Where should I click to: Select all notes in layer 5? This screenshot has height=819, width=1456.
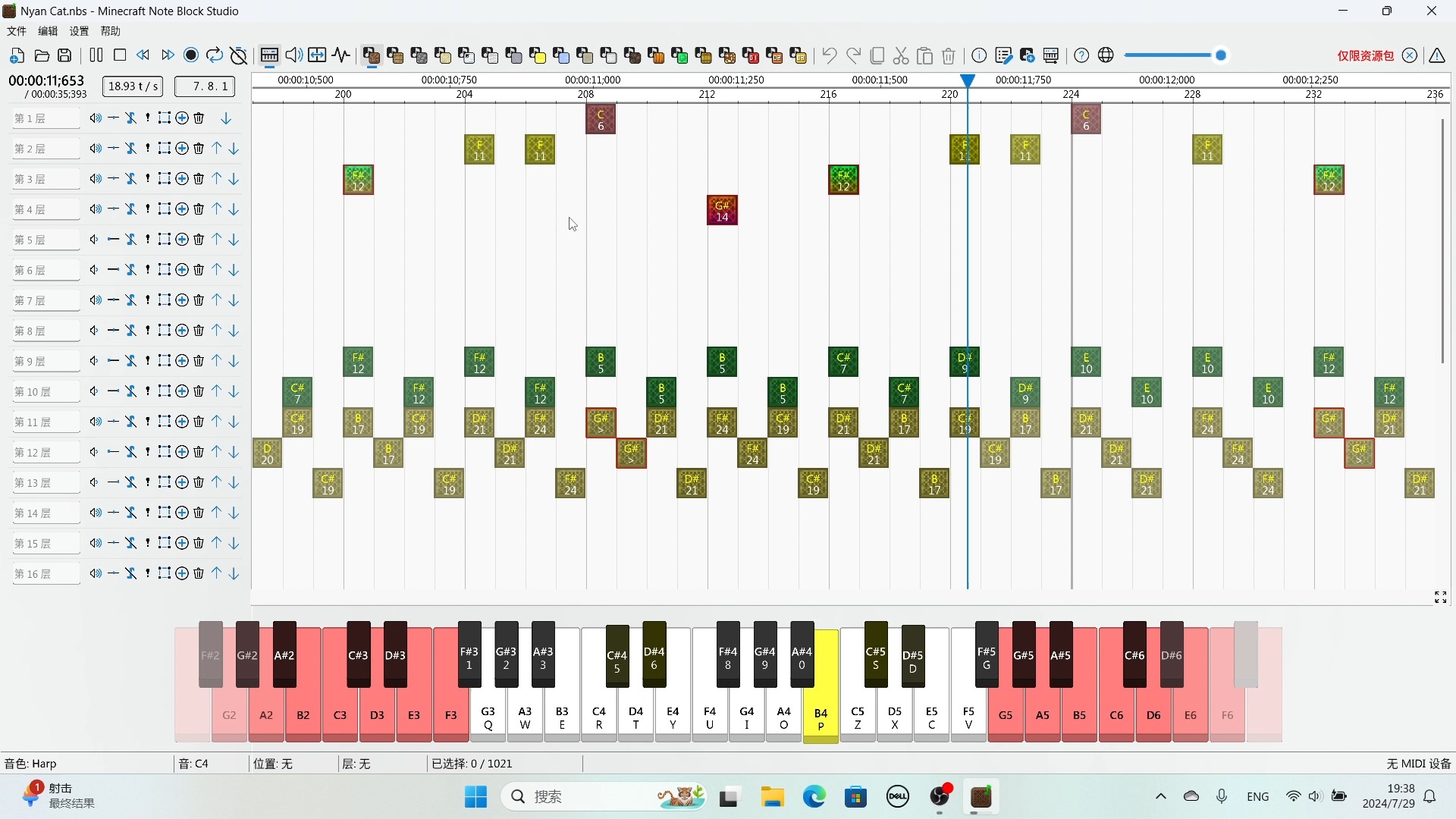pyautogui.click(x=165, y=240)
